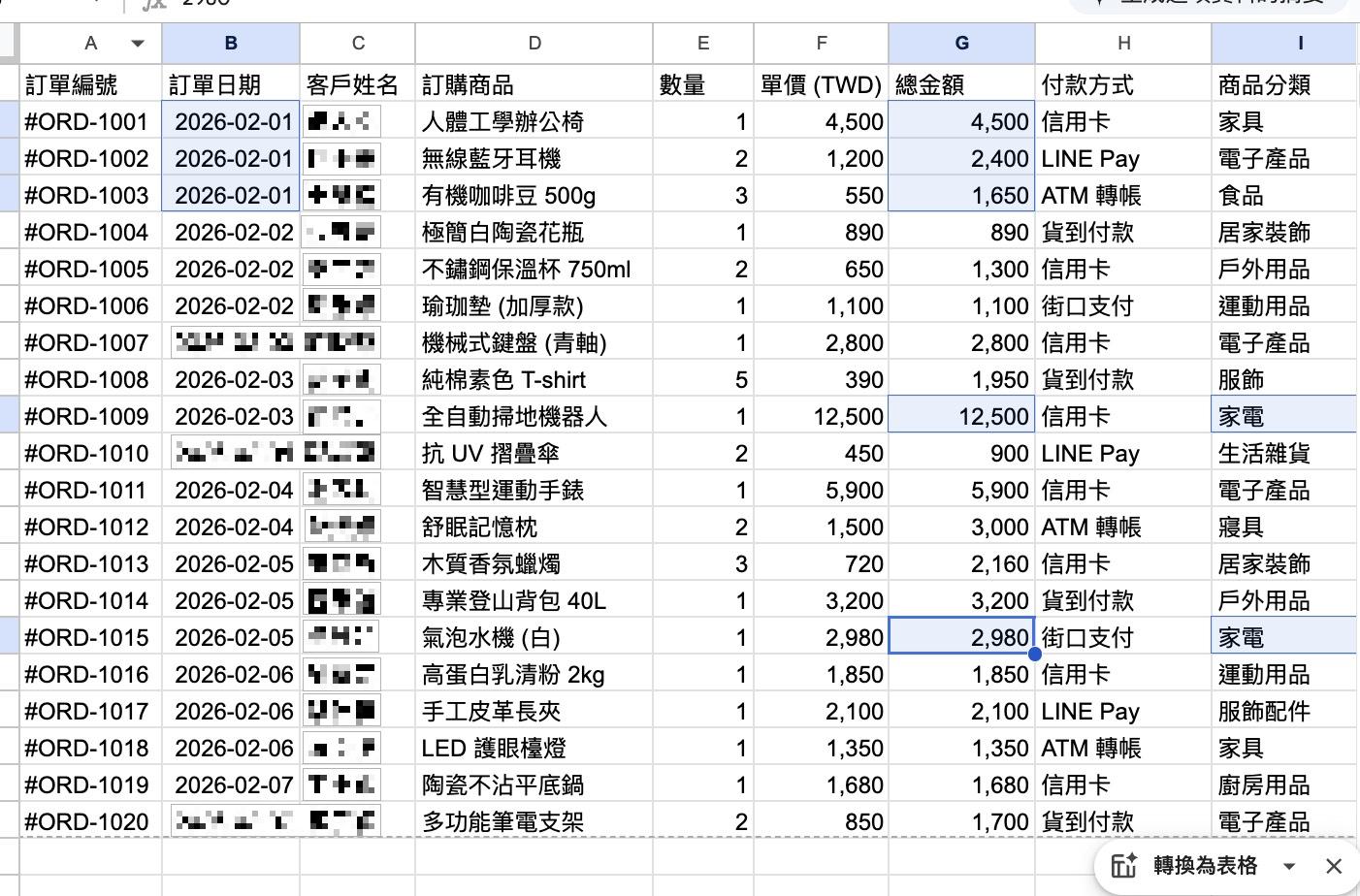Image resolution: width=1360 pixels, height=896 pixels.
Task: Select total amount cell 12,500 in column G
Action: 961,416
